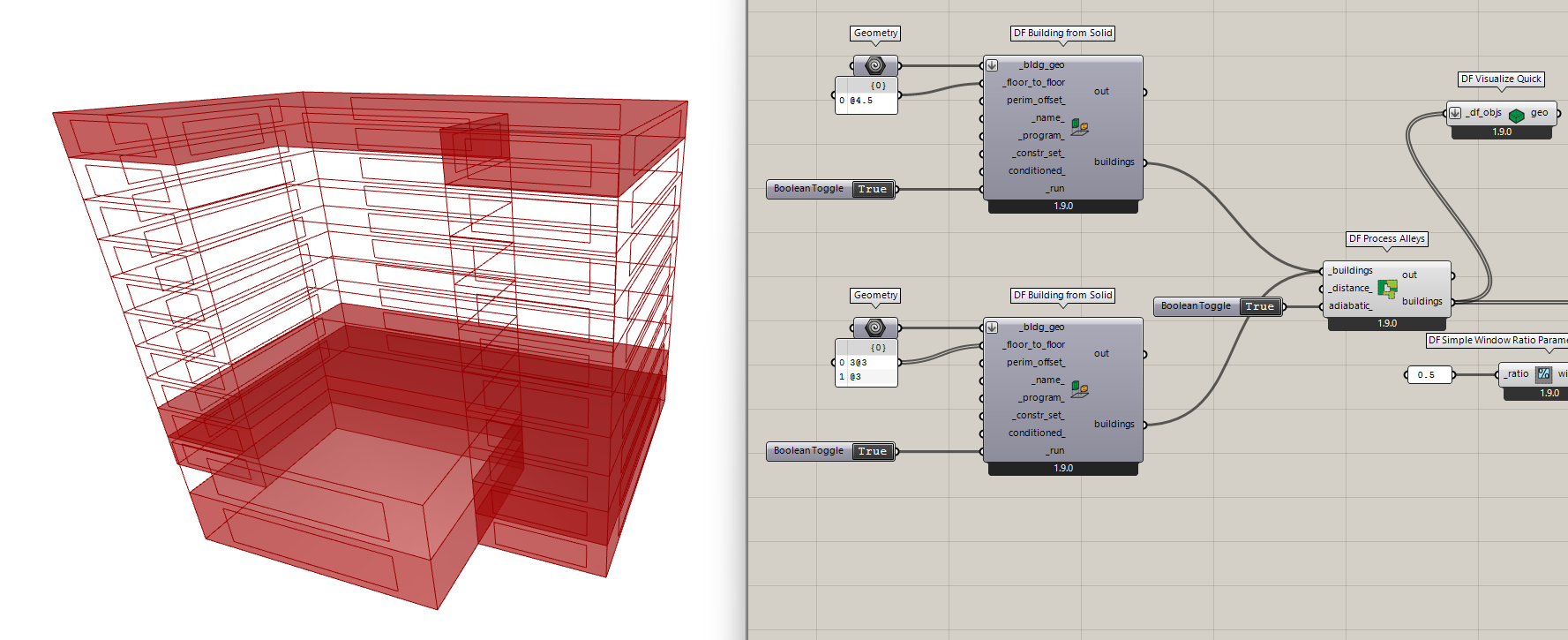The width and height of the screenshot is (1568, 640).
Task: Click the top Geometry parameter hexagon icon
Action: click(x=874, y=65)
